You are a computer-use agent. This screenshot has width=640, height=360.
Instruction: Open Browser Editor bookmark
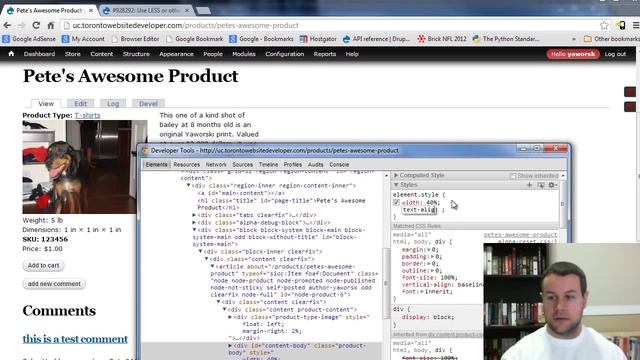tap(135, 39)
